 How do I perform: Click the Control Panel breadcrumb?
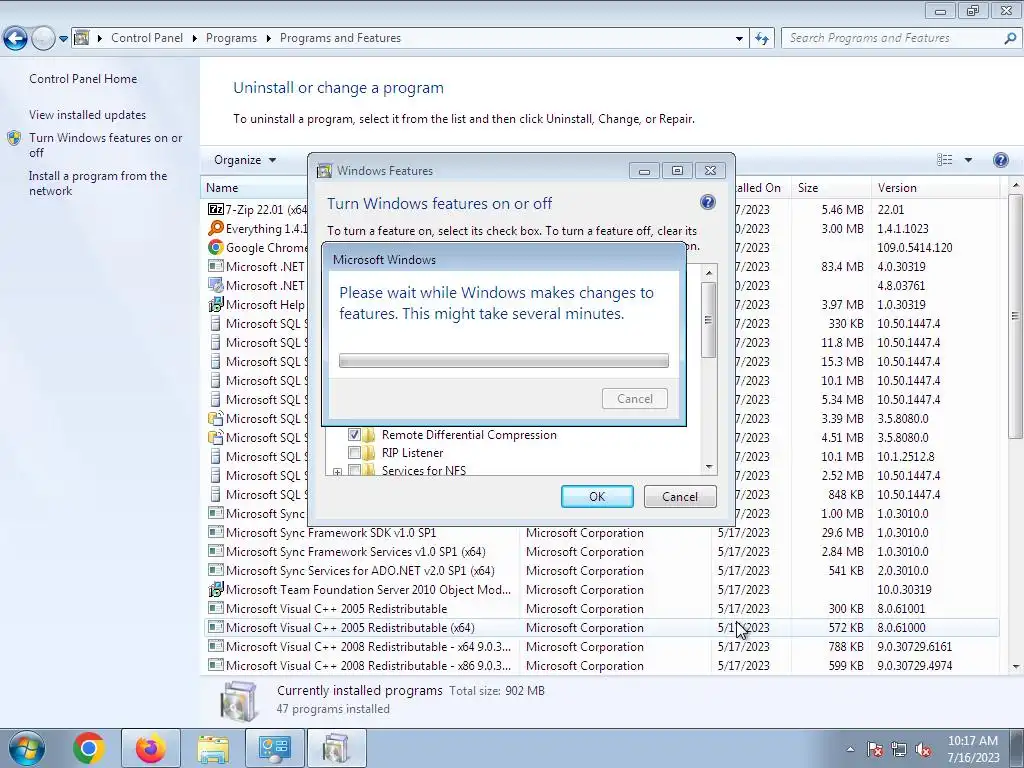(147, 38)
